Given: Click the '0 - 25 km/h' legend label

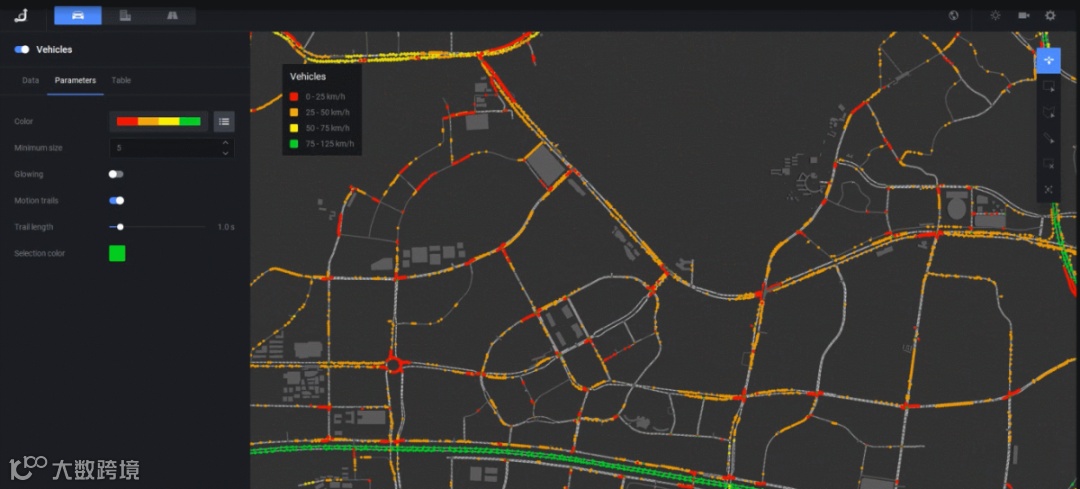Looking at the screenshot, I should tap(326, 96).
